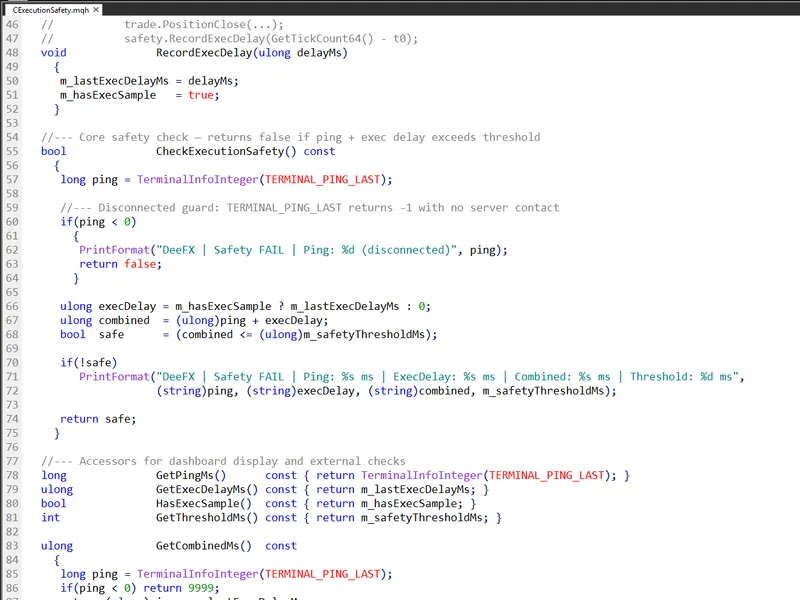Screen dimensions: 800x600
Task: Click the GetExecDelayMs() accessor
Action: (207, 489)
